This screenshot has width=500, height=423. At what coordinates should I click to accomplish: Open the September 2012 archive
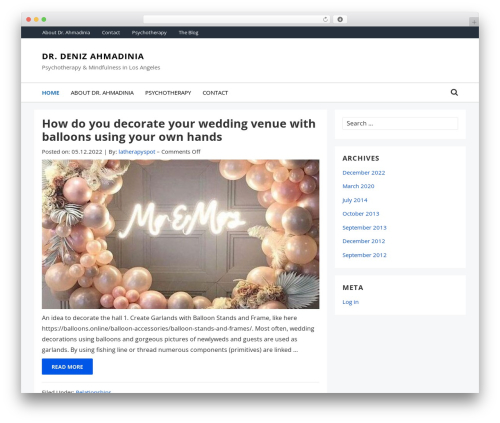click(364, 255)
